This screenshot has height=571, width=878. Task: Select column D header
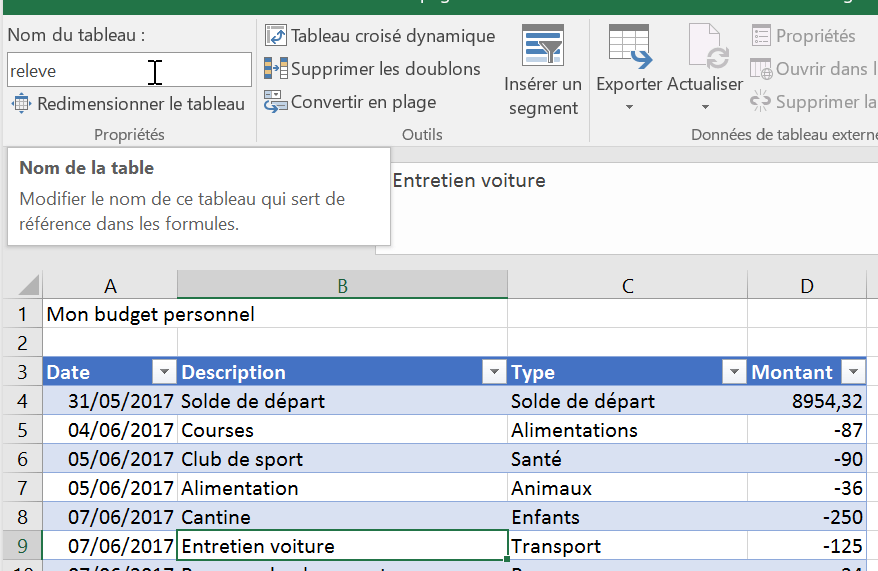pyautogui.click(x=806, y=286)
